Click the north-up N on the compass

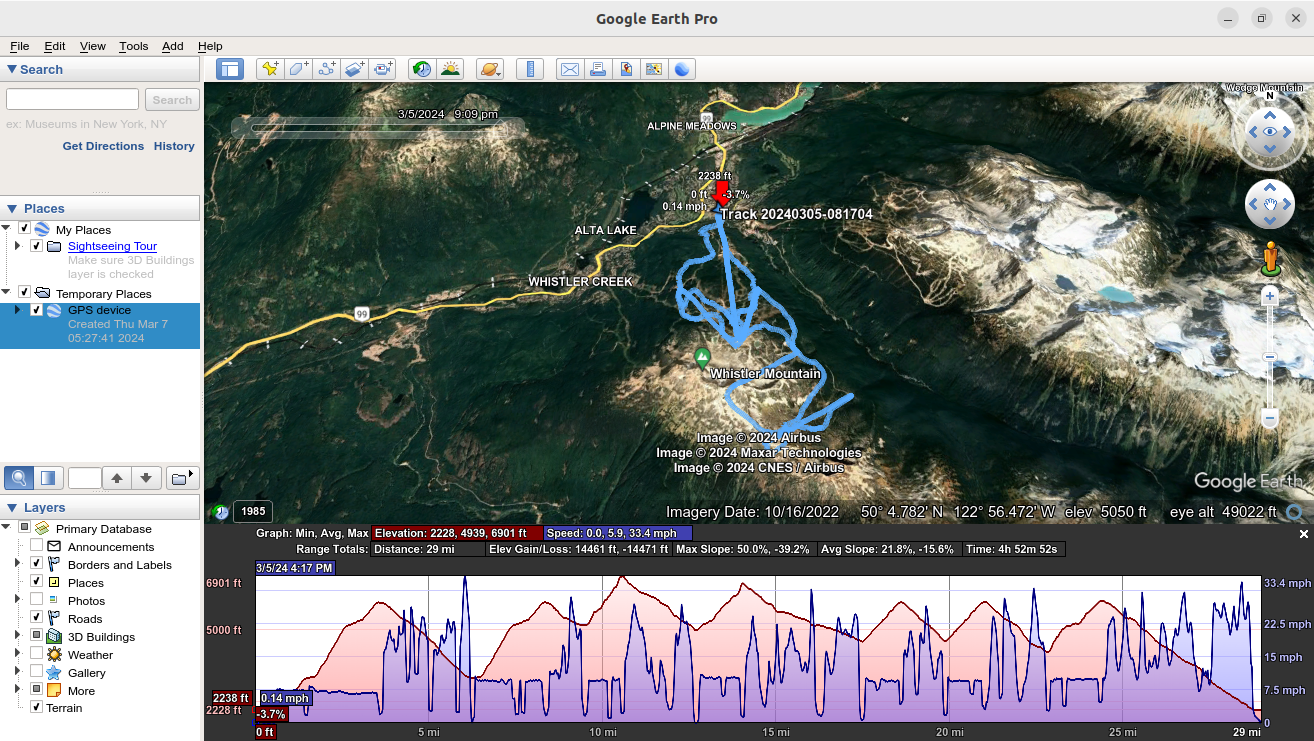1270,97
